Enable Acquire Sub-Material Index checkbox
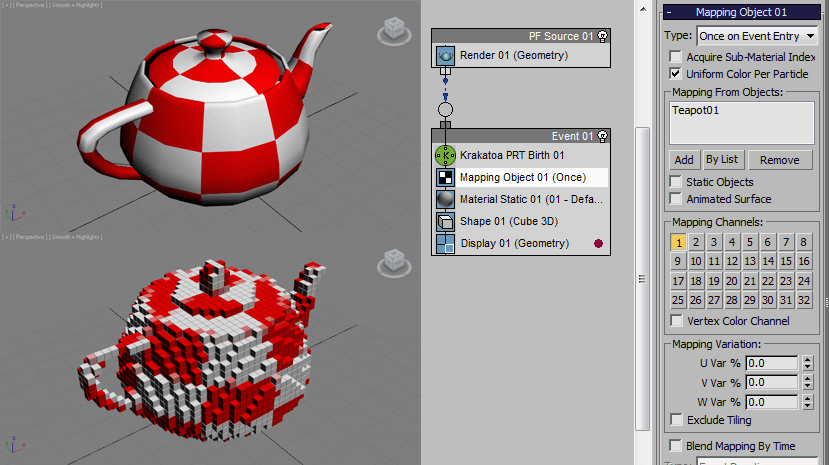 pos(676,58)
